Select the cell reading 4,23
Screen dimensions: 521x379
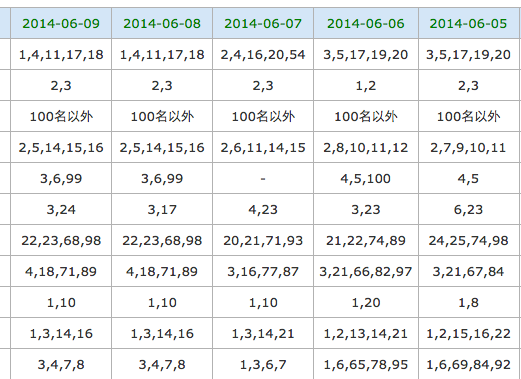[263, 209]
